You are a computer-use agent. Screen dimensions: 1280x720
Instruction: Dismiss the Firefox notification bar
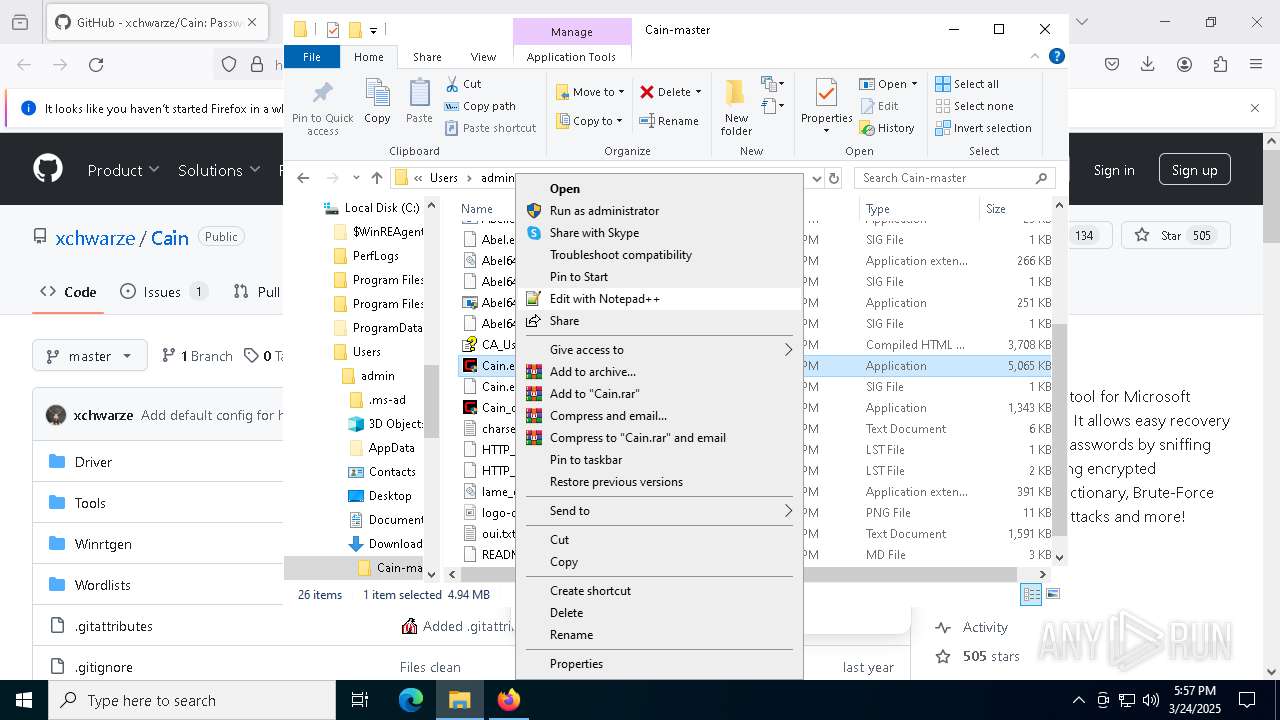click(x=1255, y=108)
